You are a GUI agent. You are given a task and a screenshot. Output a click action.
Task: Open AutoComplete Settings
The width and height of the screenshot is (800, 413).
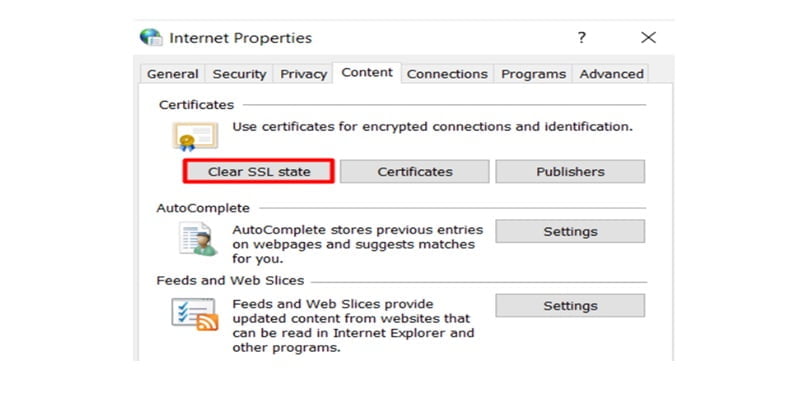570,231
